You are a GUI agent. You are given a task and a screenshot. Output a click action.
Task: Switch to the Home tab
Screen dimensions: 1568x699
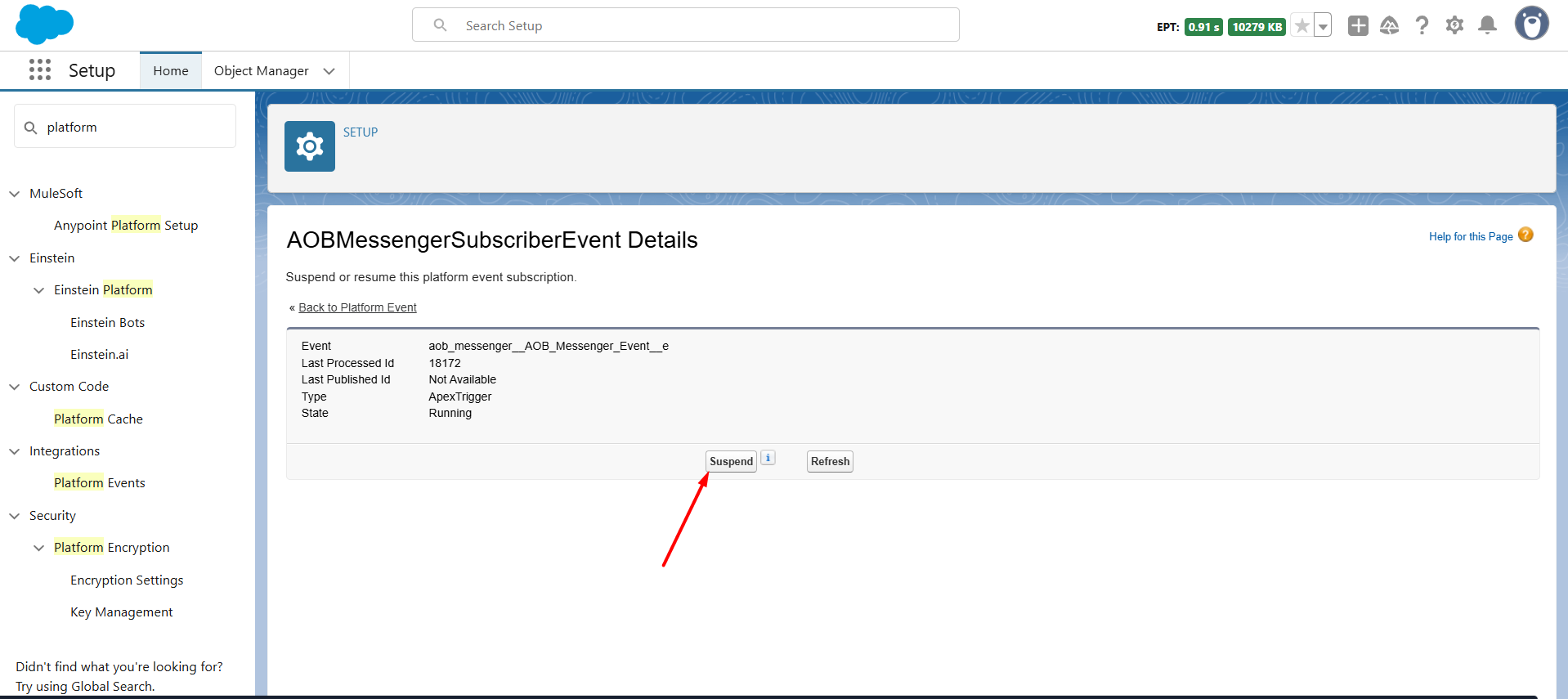pyautogui.click(x=171, y=71)
